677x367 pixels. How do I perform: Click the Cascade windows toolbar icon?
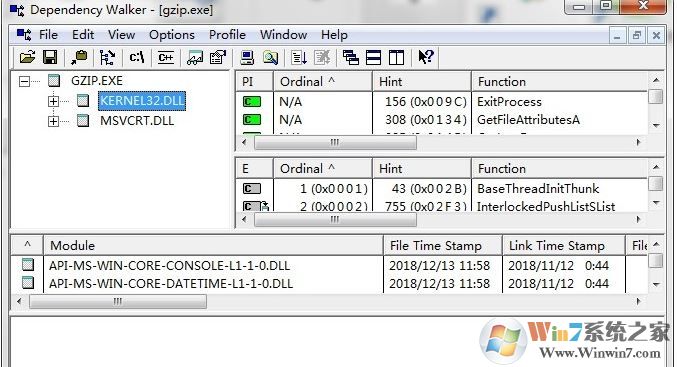[350, 57]
